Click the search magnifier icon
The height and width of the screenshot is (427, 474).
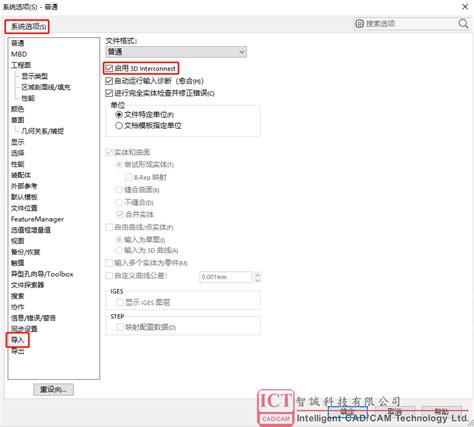[463, 24]
